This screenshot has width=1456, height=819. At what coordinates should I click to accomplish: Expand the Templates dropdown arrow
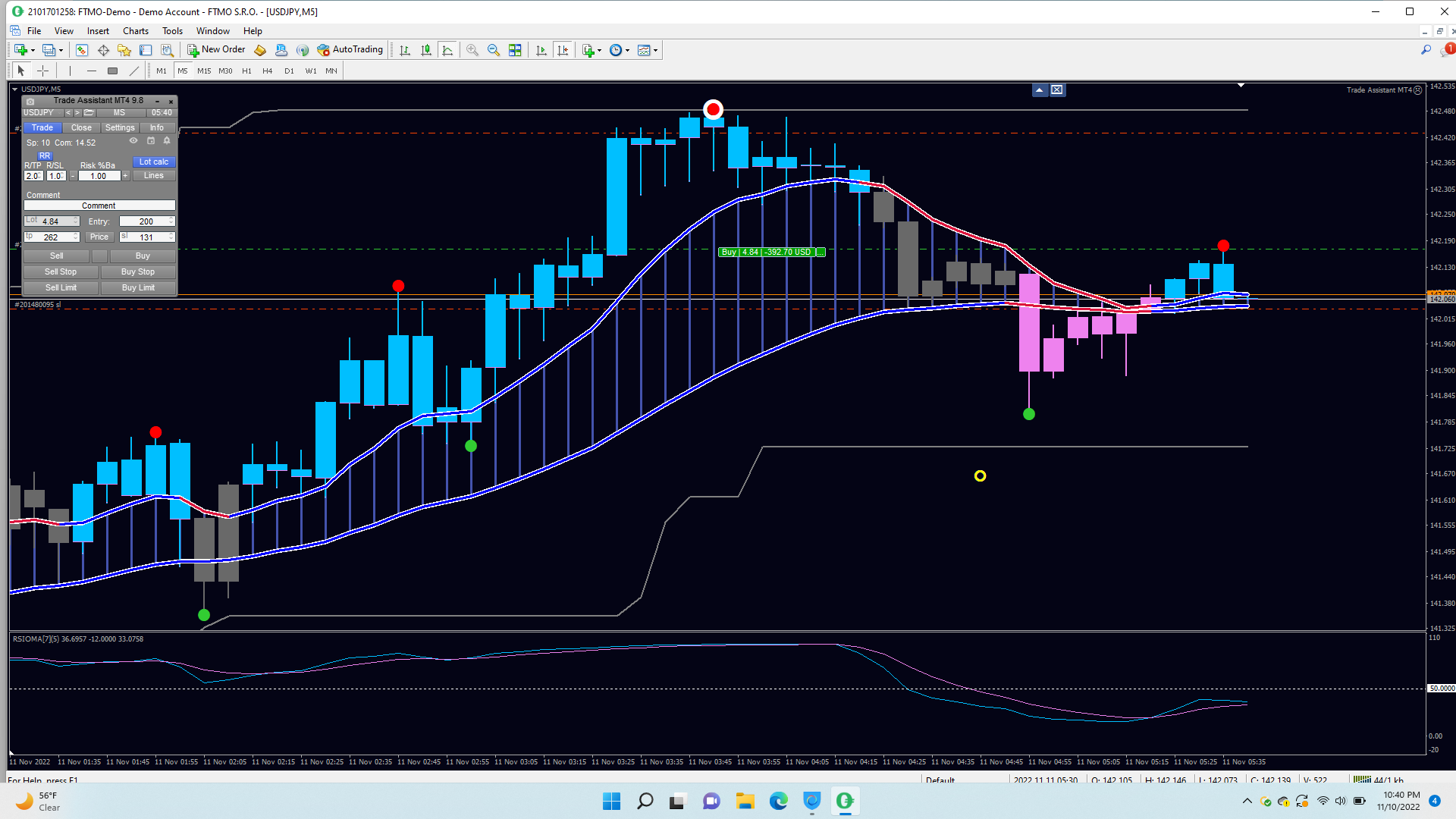click(x=656, y=51)
